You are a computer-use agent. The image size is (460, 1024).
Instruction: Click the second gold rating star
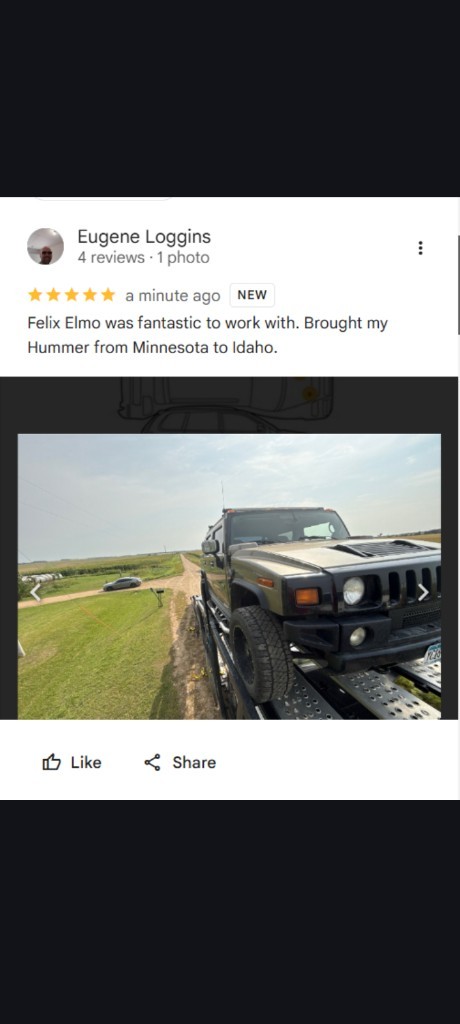point(54,295)
